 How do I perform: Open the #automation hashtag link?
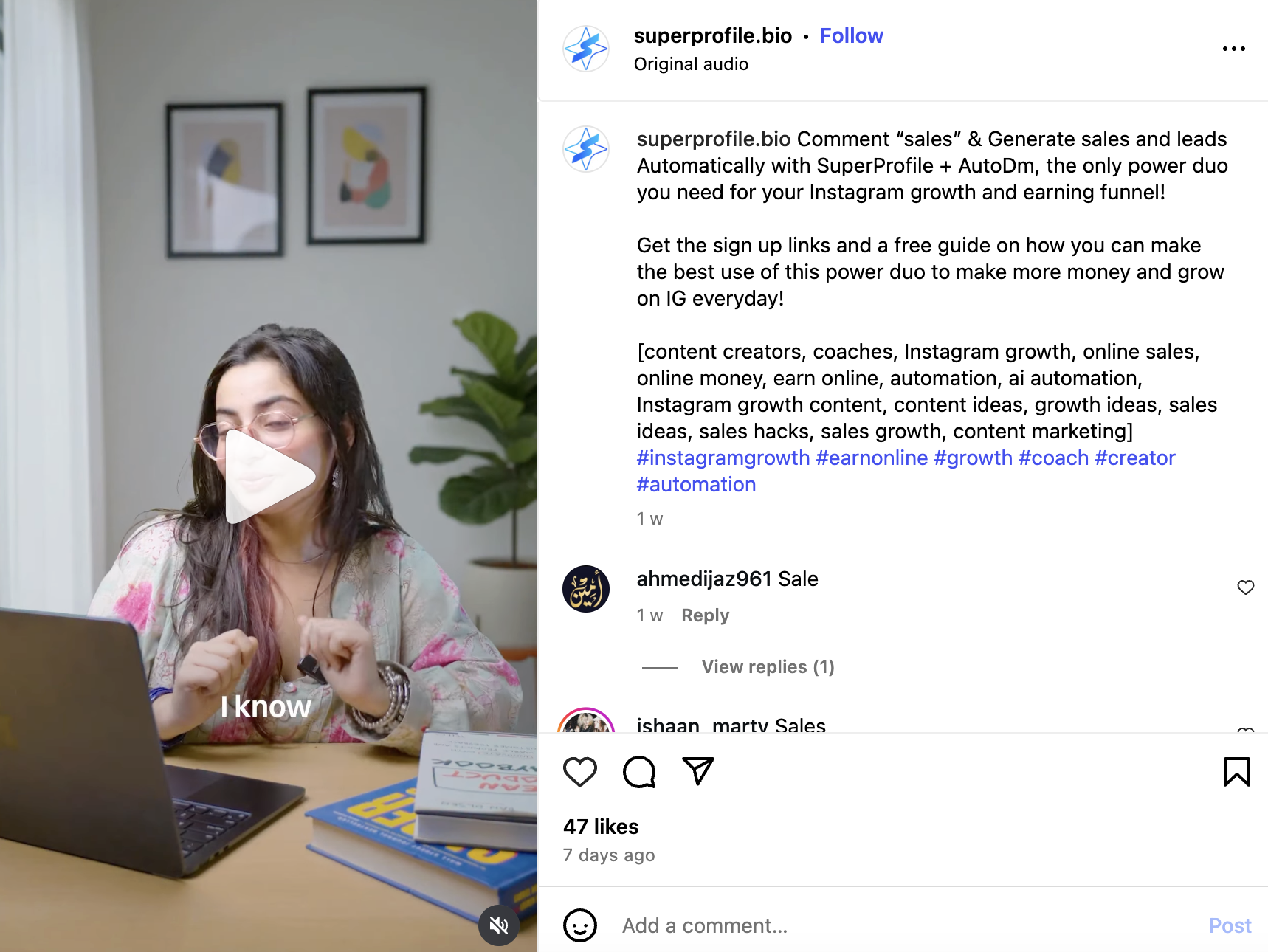tap(696, 484)
